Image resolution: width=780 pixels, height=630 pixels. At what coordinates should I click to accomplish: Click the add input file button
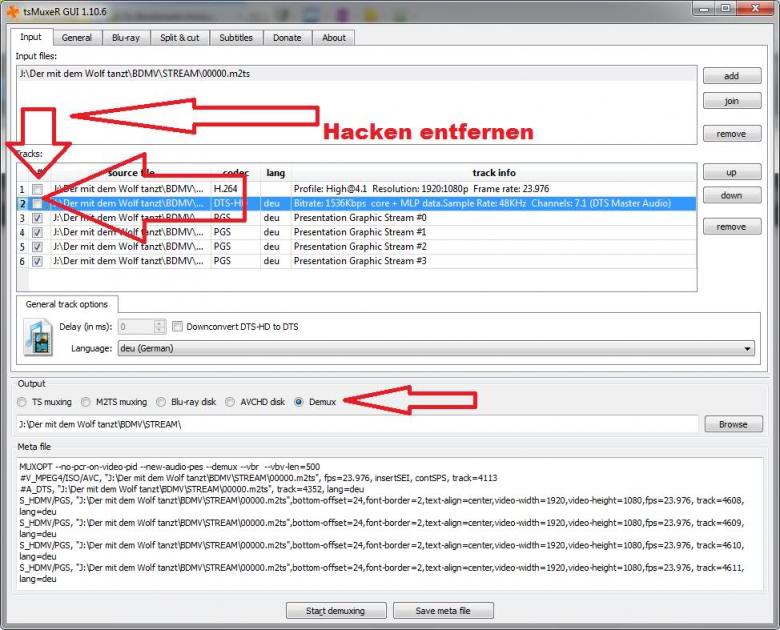click(x=732, y=76)
